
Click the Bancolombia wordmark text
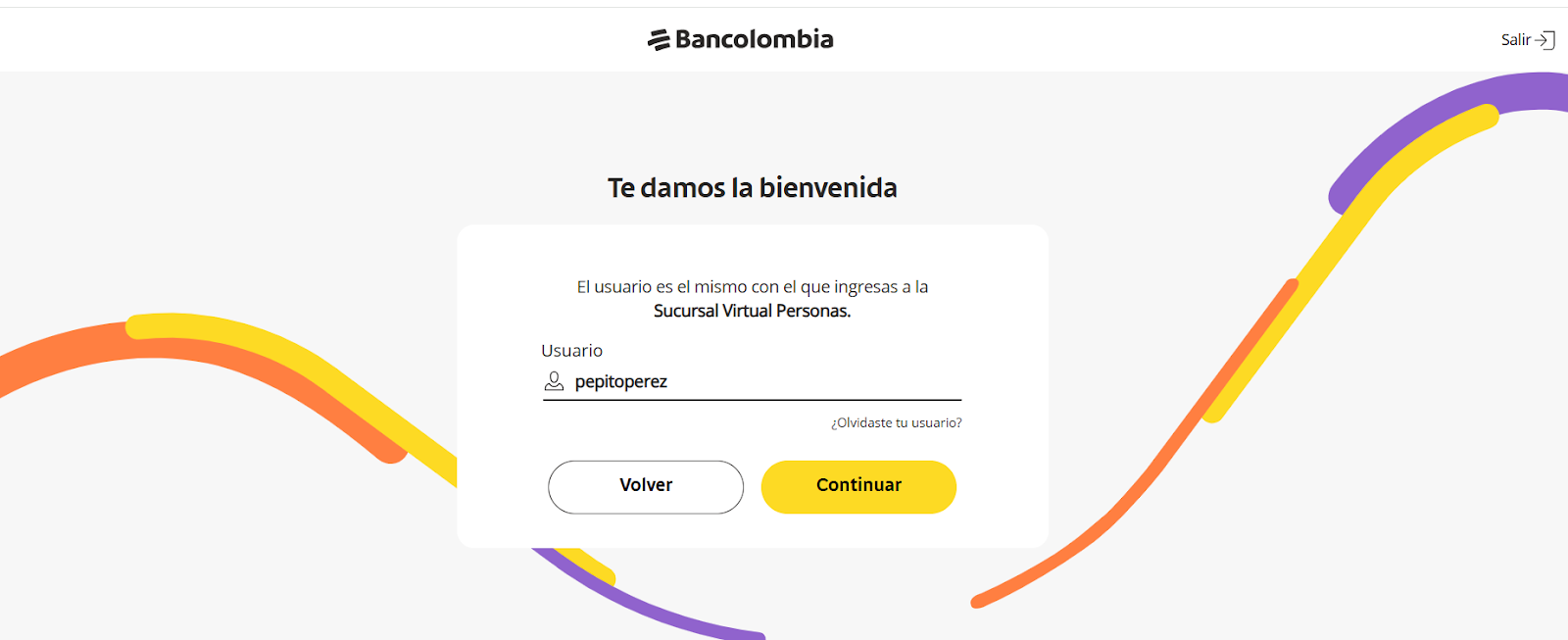[x=754, y=39]
